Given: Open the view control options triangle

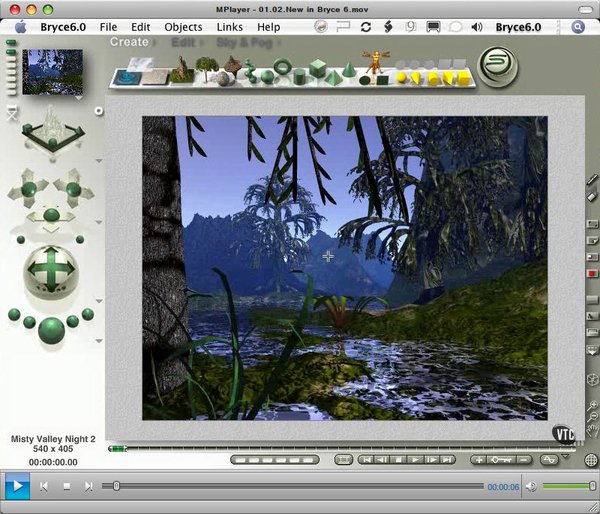Looking at the screenshot, I should [99, 161].
